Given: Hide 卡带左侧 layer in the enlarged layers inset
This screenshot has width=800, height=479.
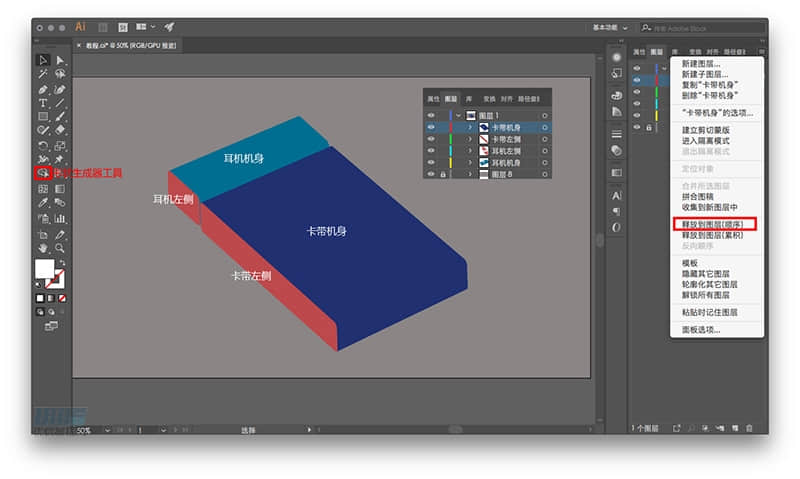Looking at the screenshot, I should pos(431,139).
